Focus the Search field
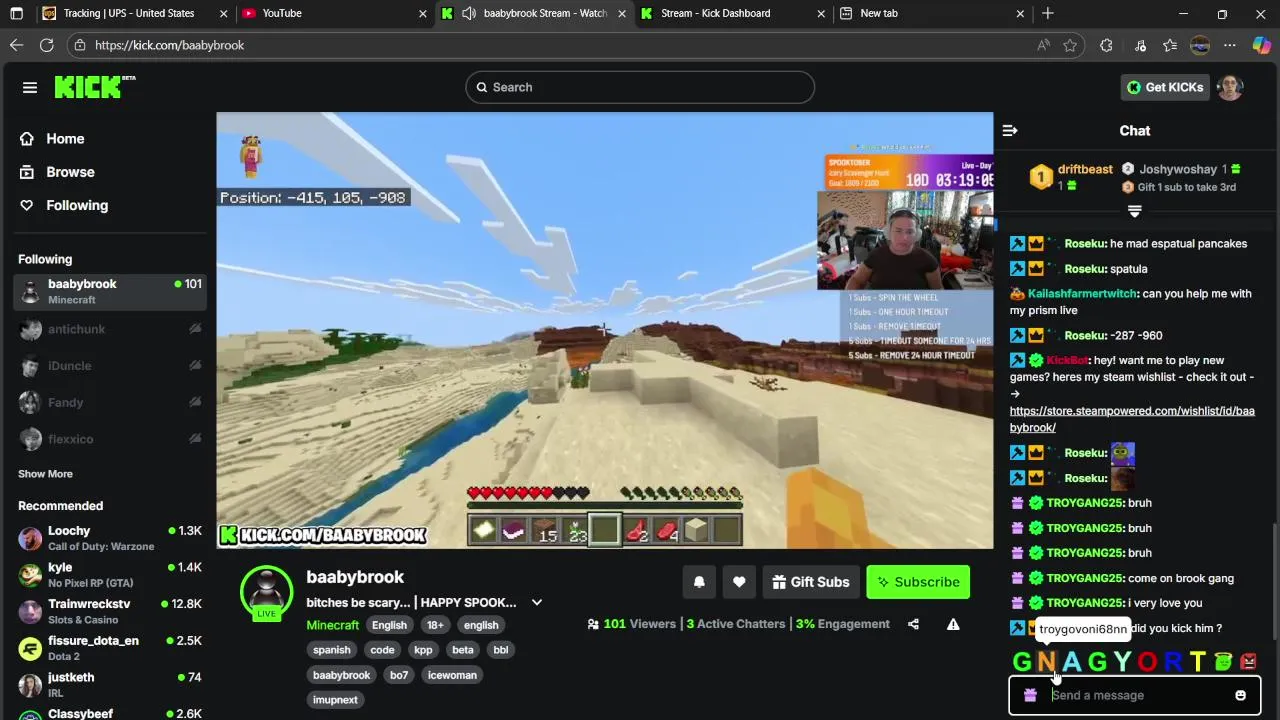 click(640, 87)
